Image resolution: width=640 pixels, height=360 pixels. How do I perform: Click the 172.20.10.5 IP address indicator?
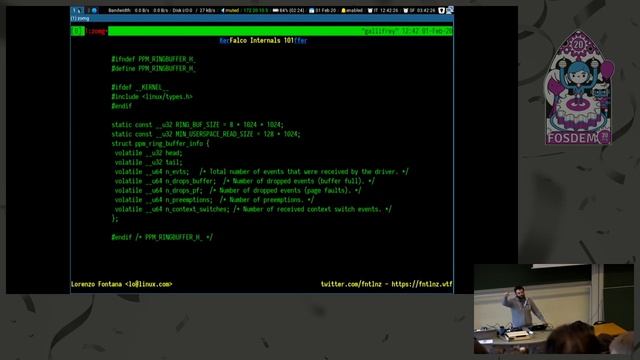tap(256, 11)
